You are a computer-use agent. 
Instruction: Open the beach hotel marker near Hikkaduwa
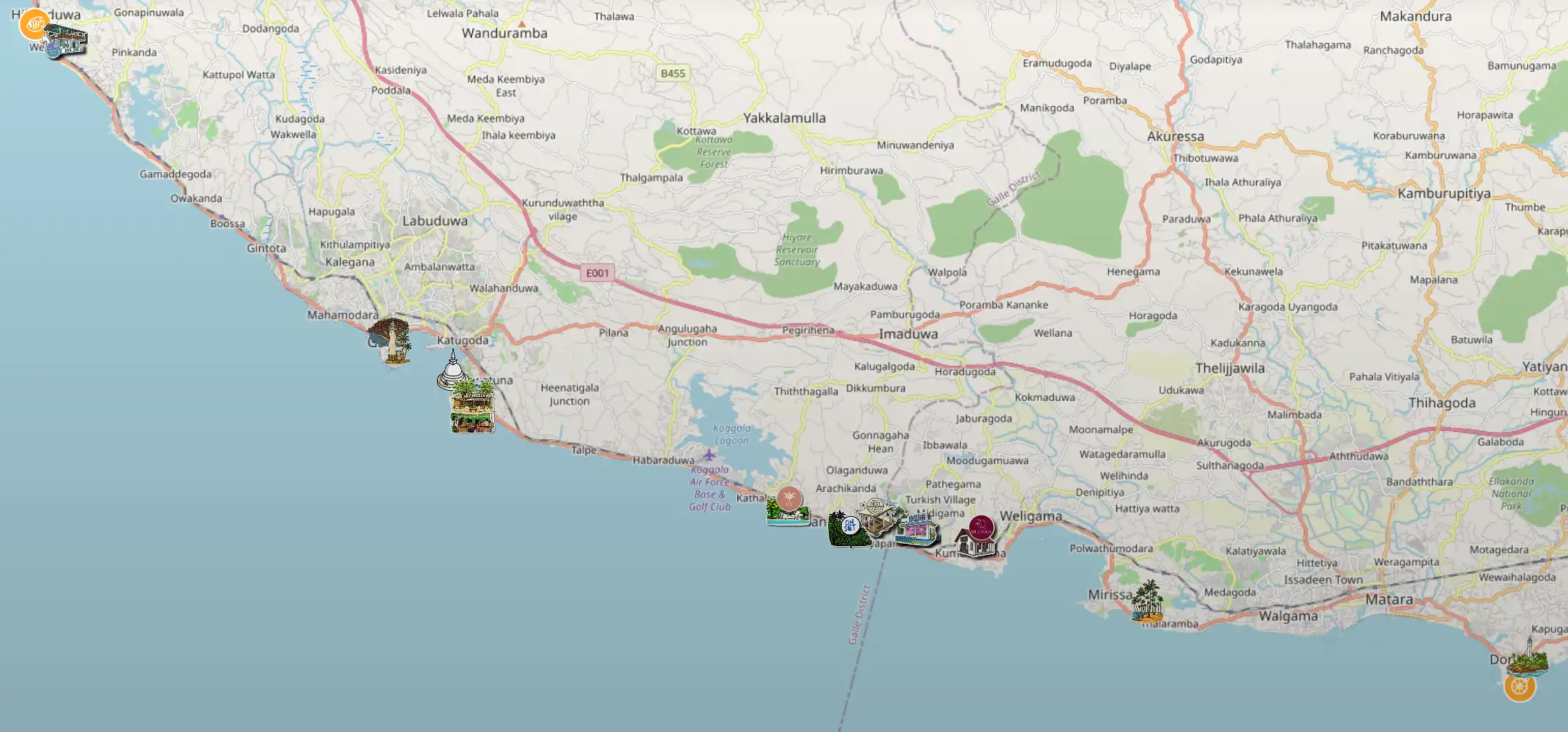pyautogui.click(x=66, y=38)
